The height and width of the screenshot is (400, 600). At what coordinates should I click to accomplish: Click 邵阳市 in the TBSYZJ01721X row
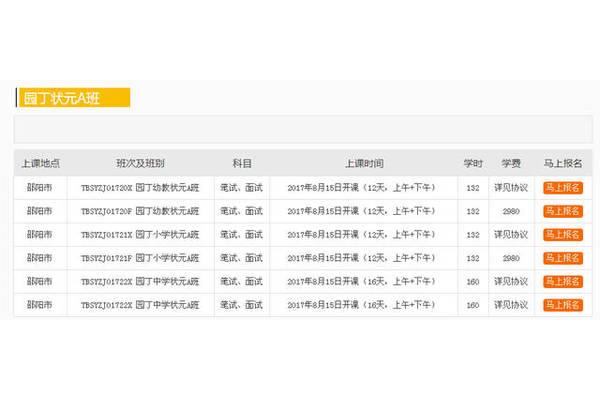39,235
